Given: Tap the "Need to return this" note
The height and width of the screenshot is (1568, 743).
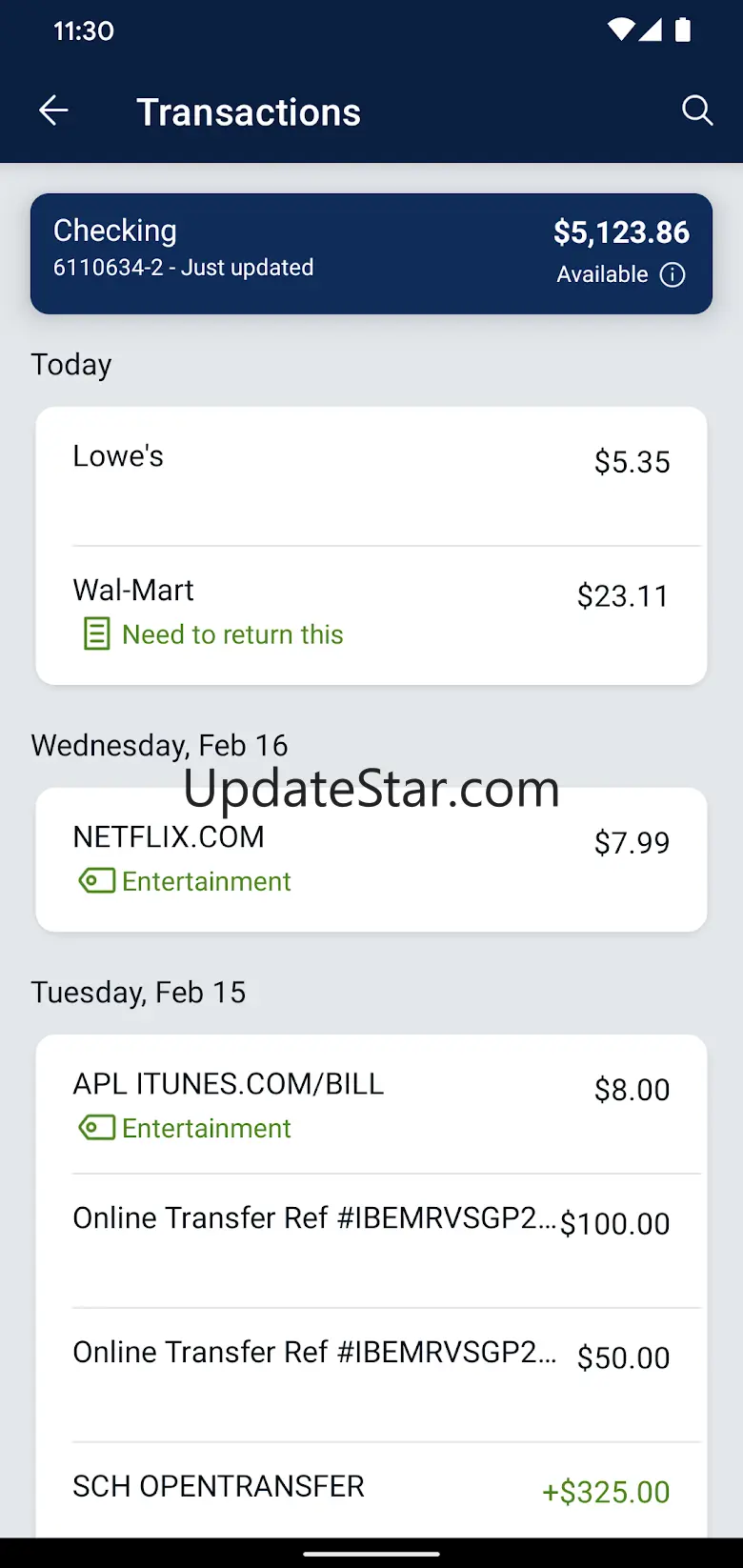Looking at the screenshot, I should coord(232,634).
